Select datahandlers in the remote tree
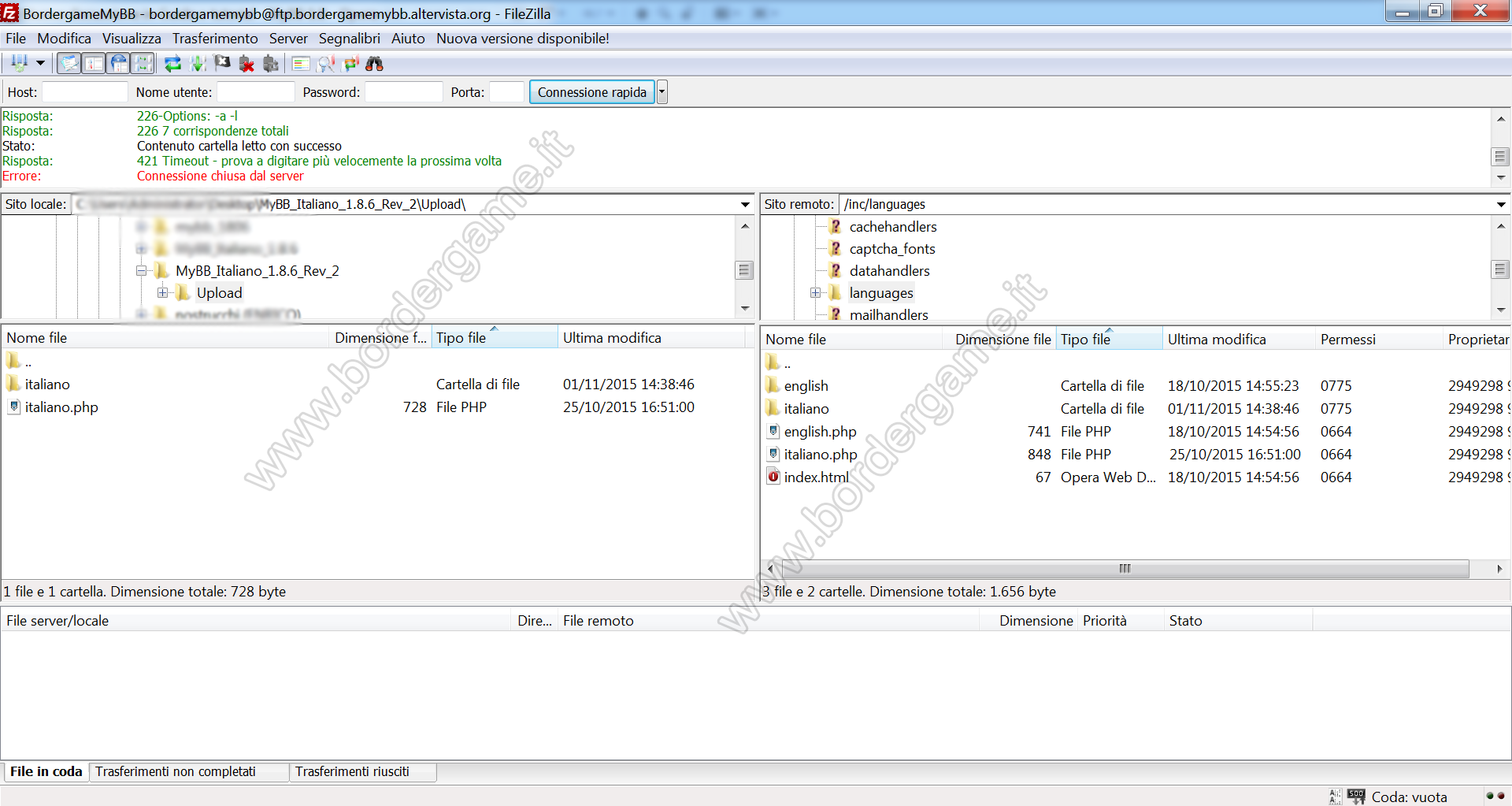 (x=890, y=271)
